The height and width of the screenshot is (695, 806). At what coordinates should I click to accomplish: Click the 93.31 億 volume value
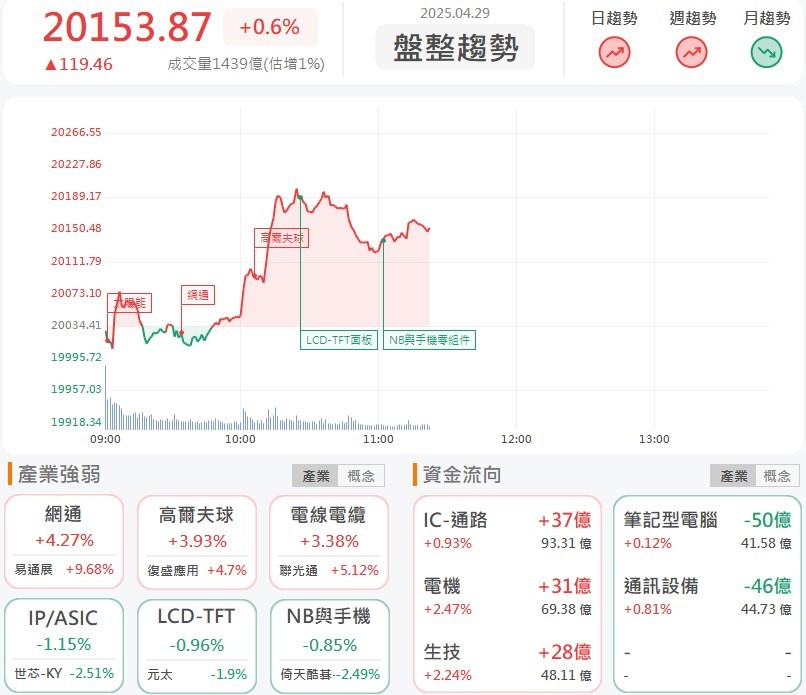coord(566,543)
